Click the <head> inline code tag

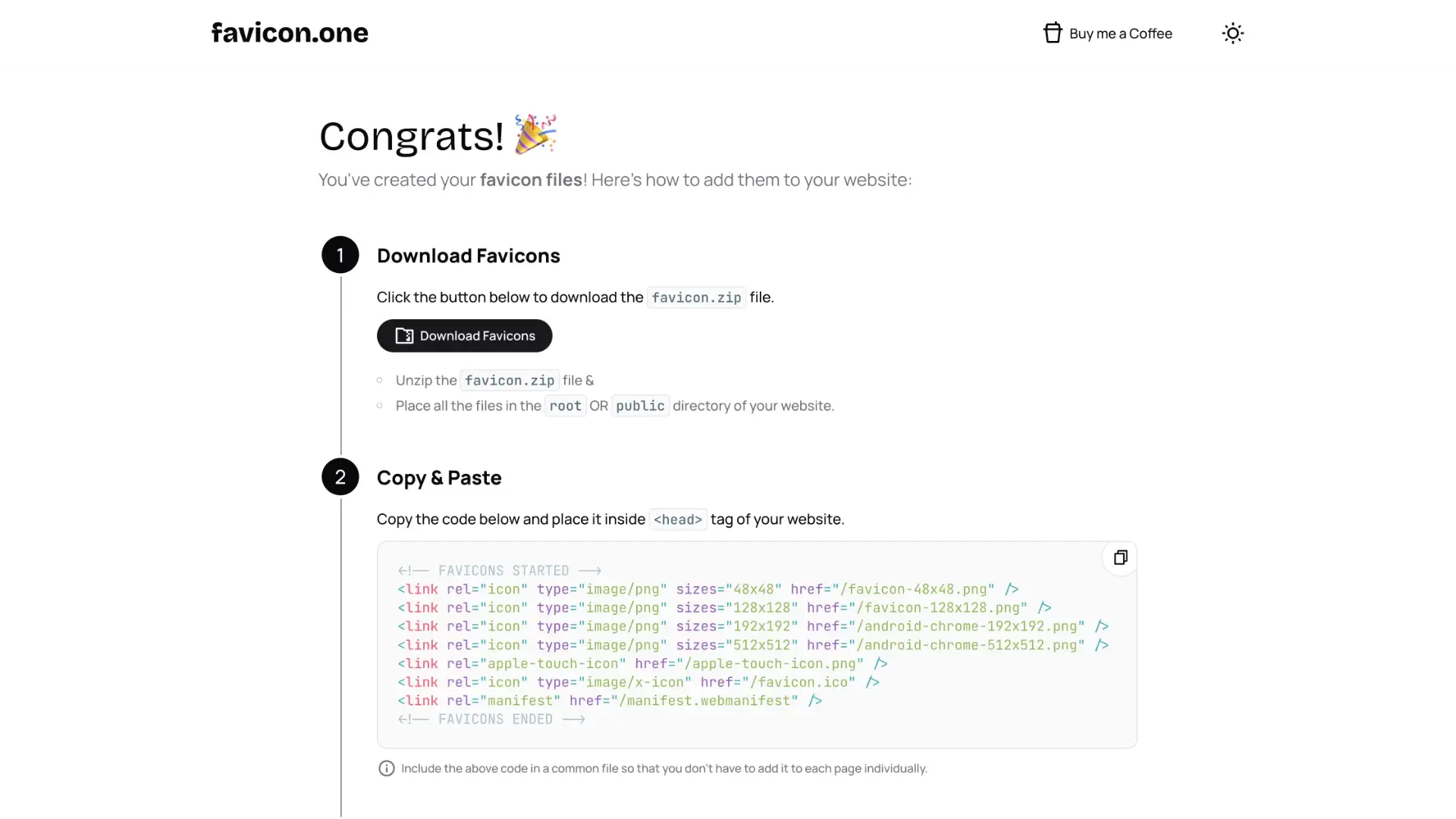tap(678, 519)
